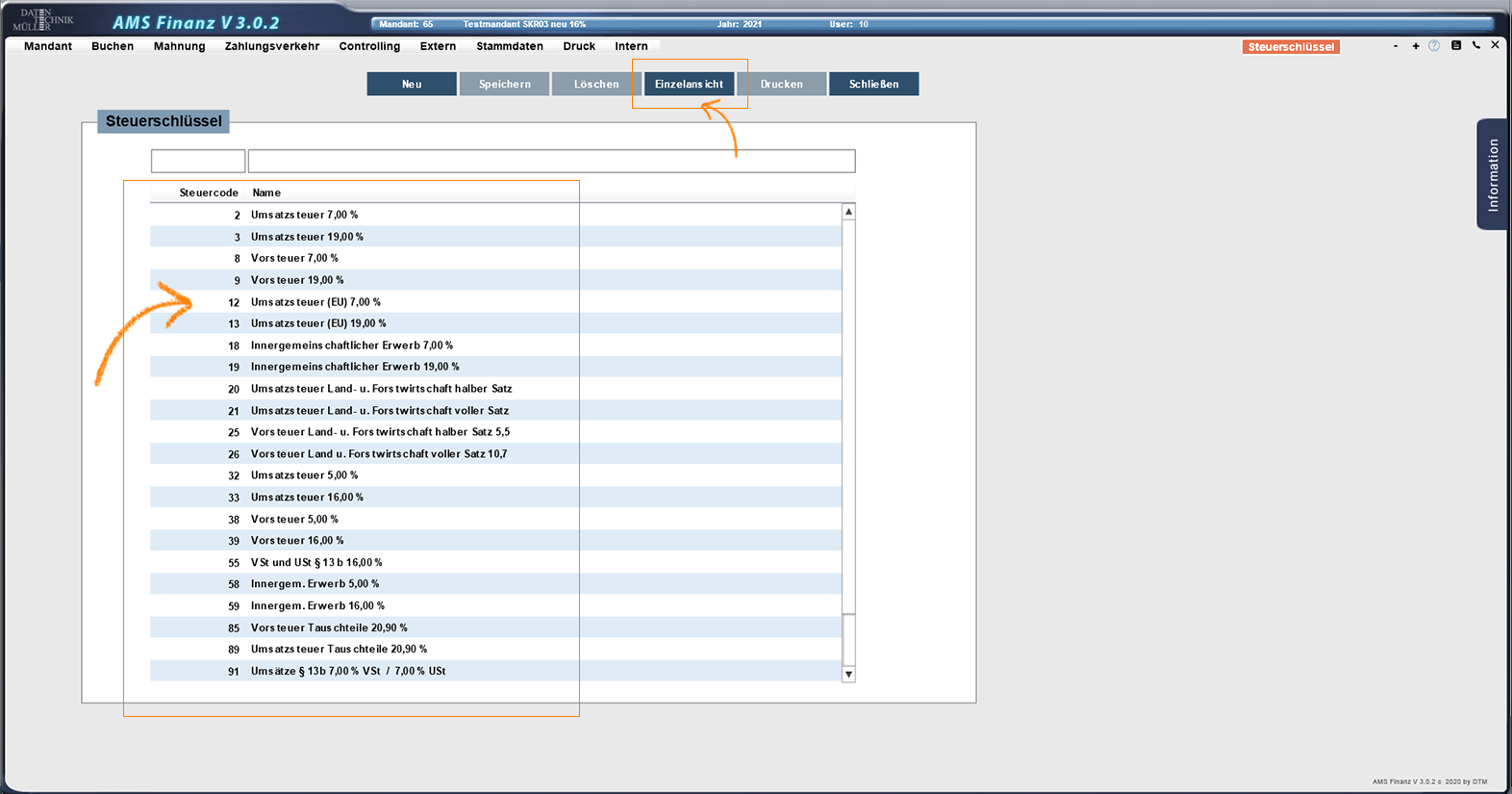This screenshot has width=1512, height=794.
Task: Click the Datentechnik Müller logo
Action: pos(43,19)
